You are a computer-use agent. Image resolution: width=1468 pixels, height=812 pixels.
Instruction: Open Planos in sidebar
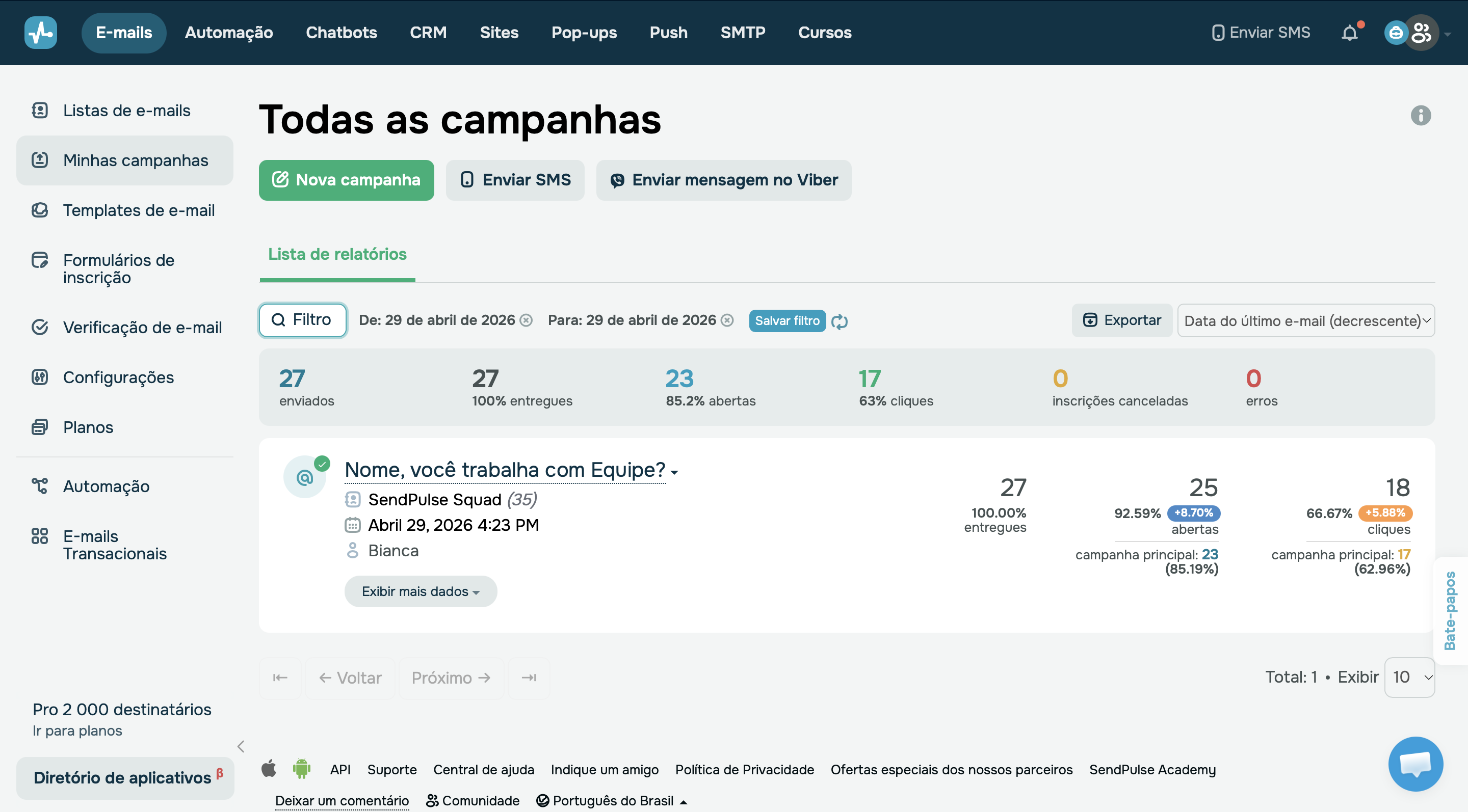tap(125, 427)
